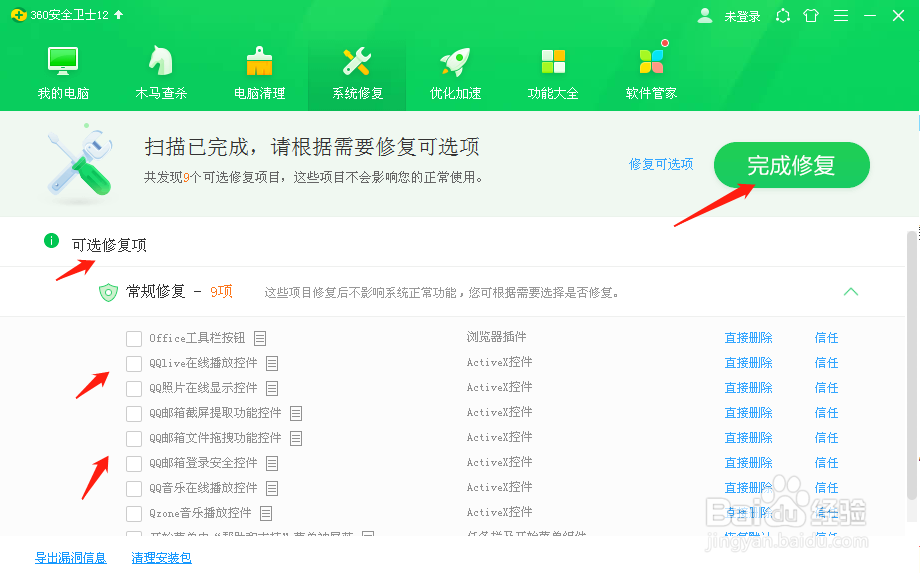Check the QQ照片在线显示控件 checkbox
Screen dimensions: 920x573
pos(134,389)
